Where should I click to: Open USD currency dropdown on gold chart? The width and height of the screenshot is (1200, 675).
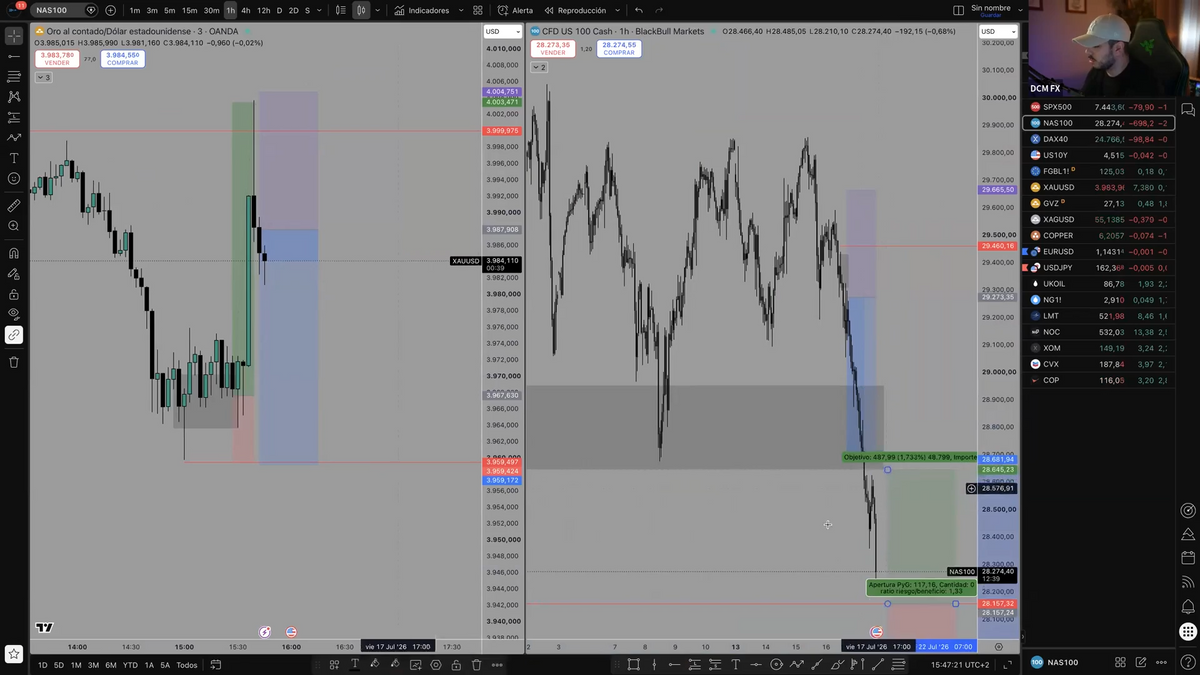click(x=503, y=32)
